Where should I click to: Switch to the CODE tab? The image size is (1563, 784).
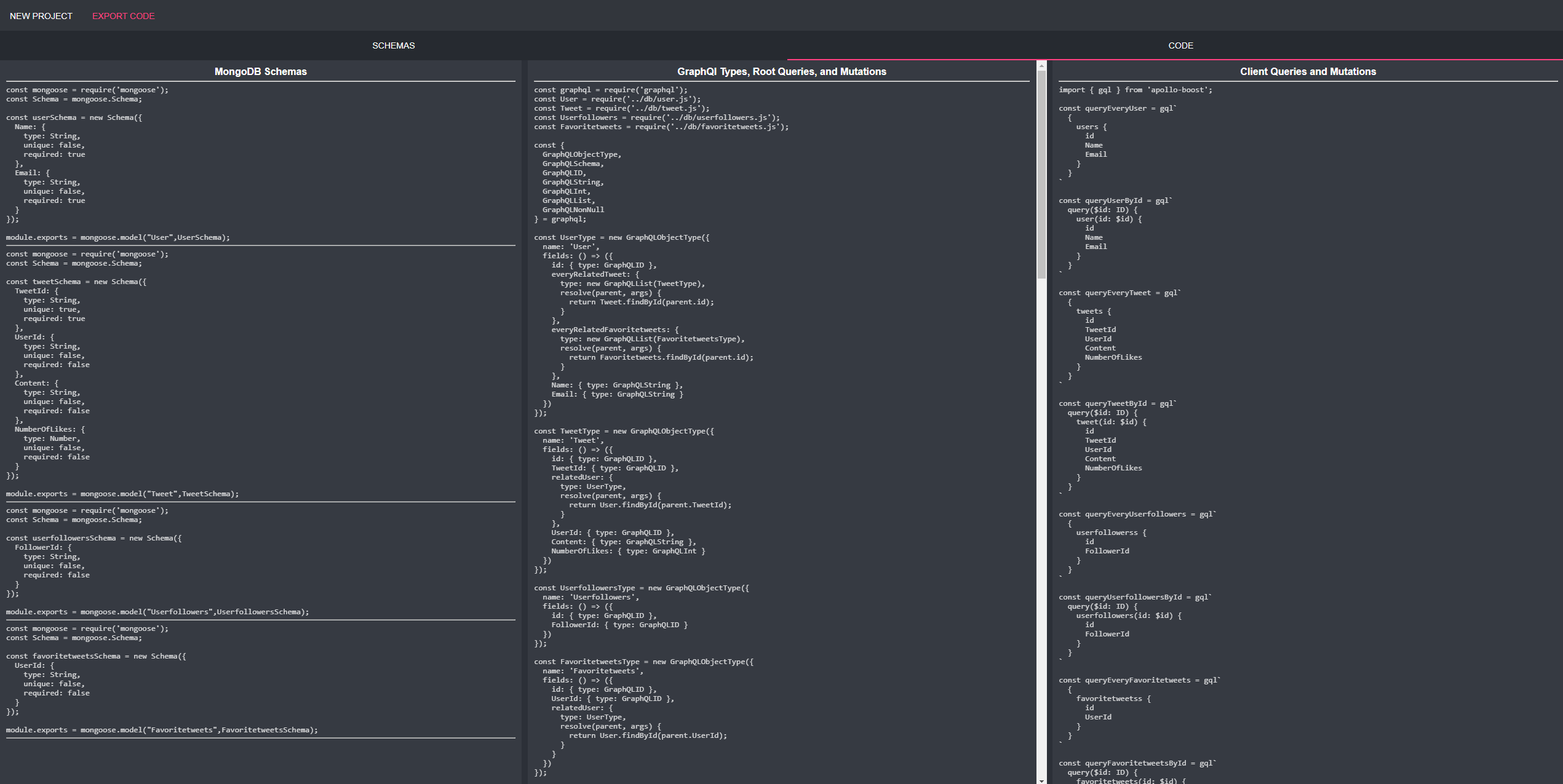point(1180,46)
